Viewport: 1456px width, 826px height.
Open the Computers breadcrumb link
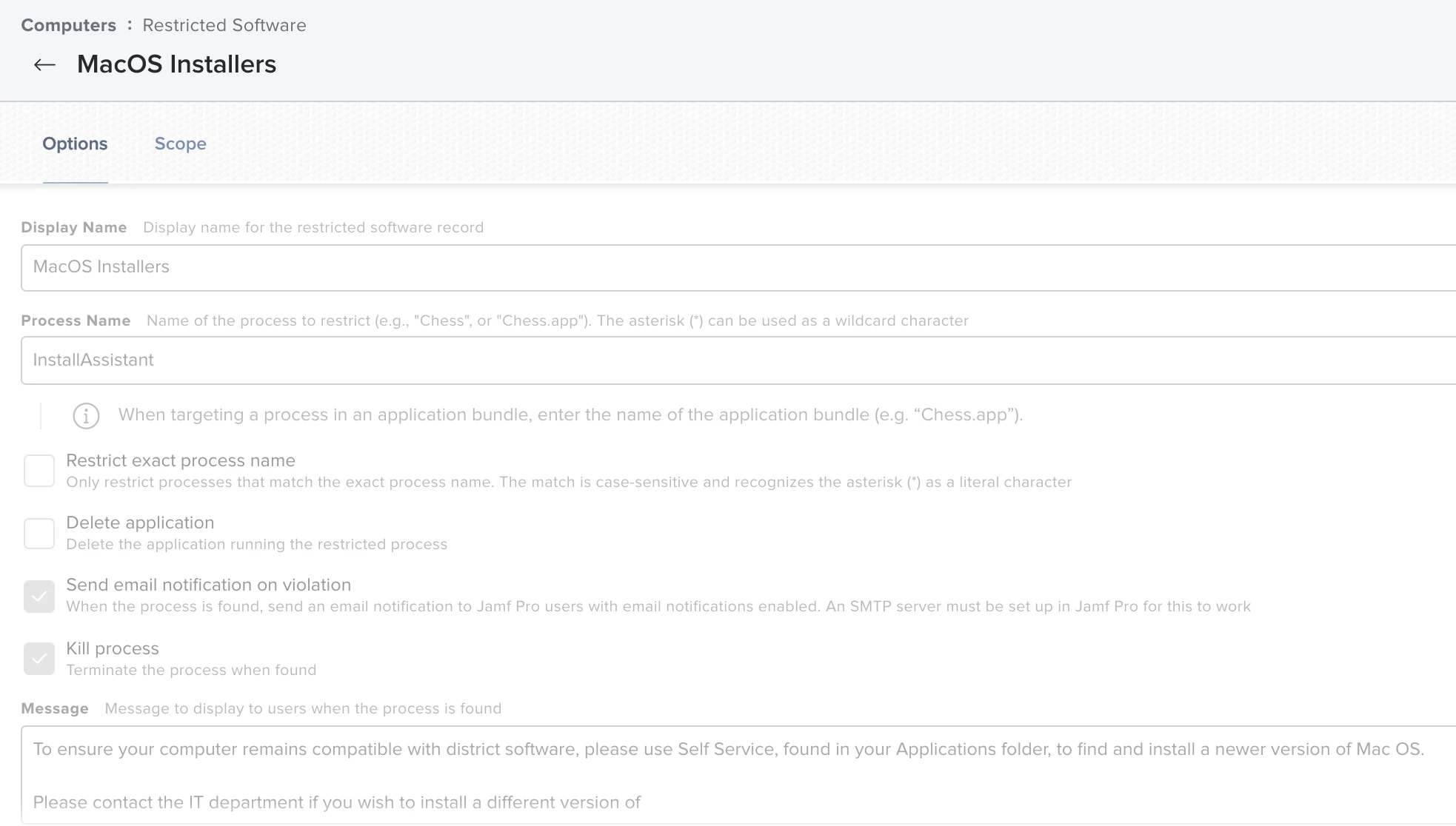pyautogui.click(x=68, y=25)
